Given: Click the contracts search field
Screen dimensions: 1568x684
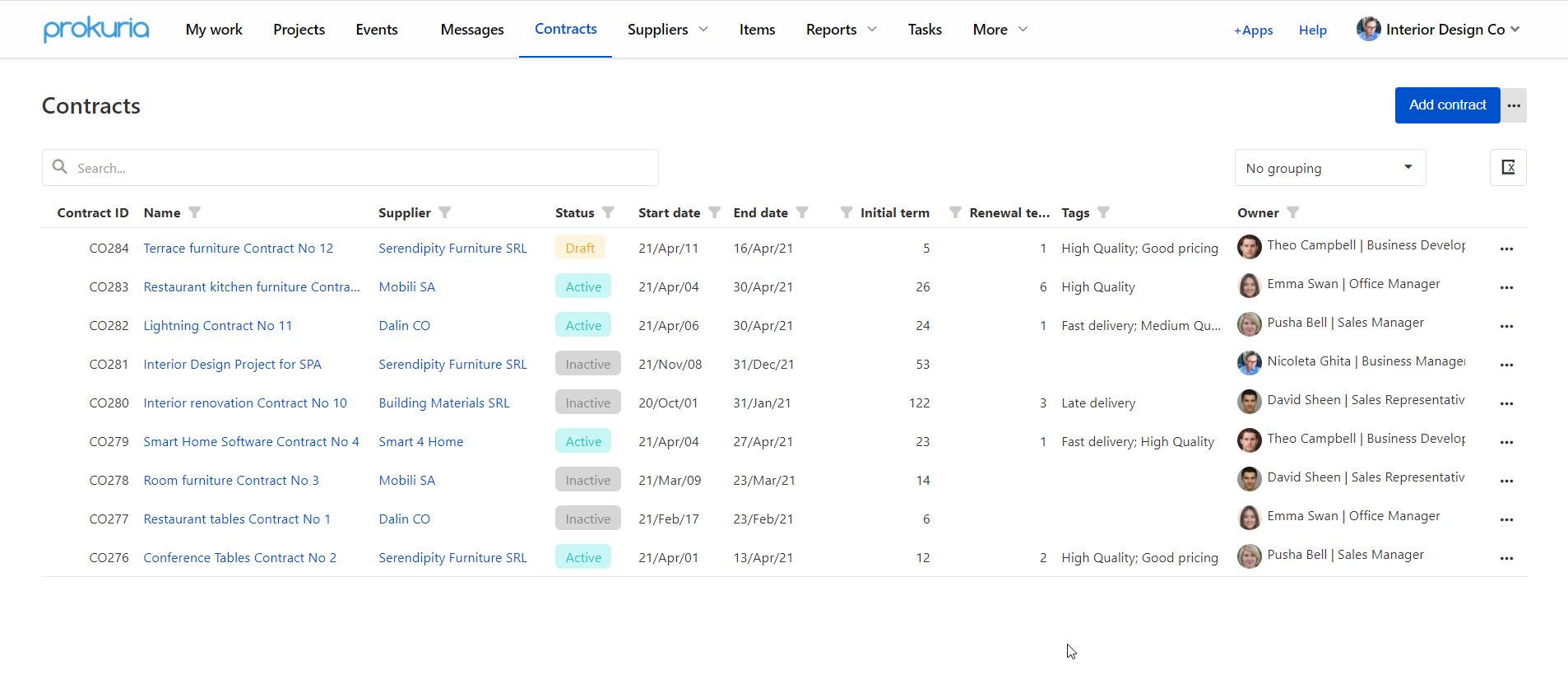Looking at the screenshot, I should 362,168.
